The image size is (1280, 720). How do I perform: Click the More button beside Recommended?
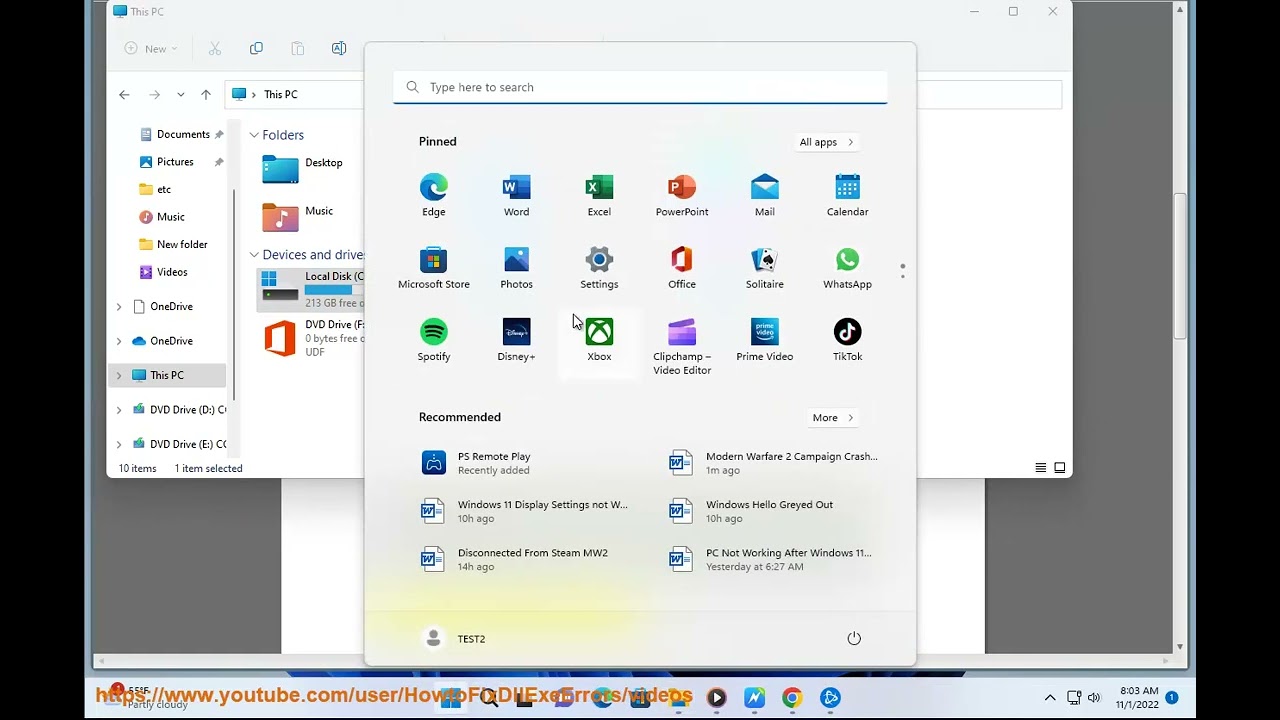[x=833, y=418]
